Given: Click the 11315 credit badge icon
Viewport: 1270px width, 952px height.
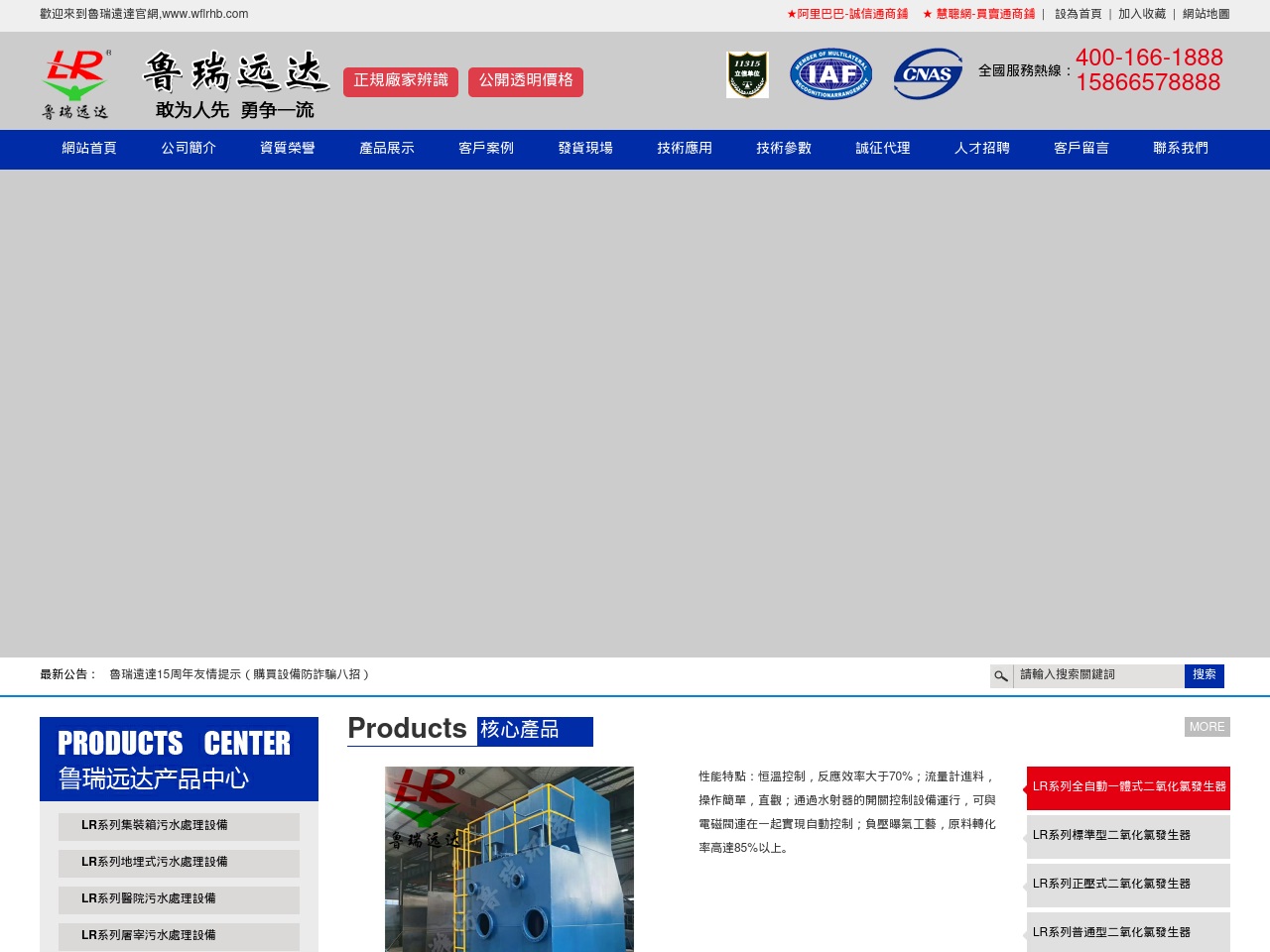Looking at the screenshot, I should pos(747,74).
